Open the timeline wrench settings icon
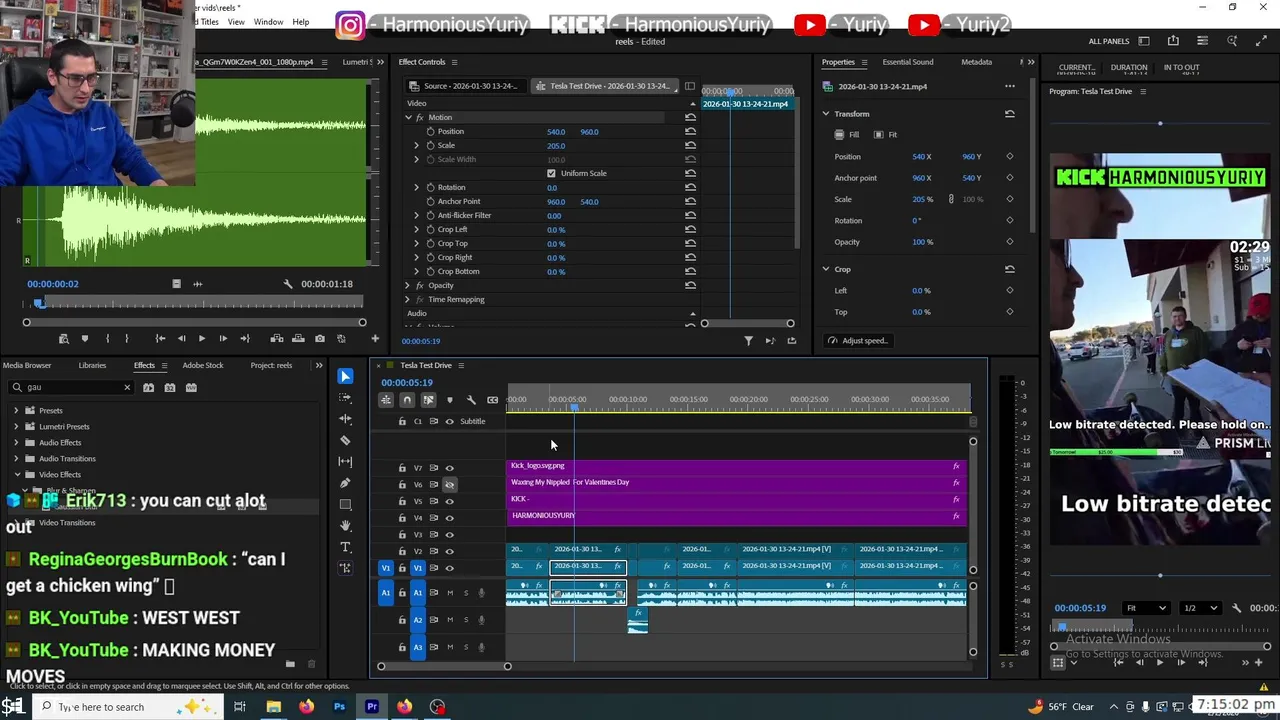1280x720 pixels. pyautogui.click(x=471, y=400)
